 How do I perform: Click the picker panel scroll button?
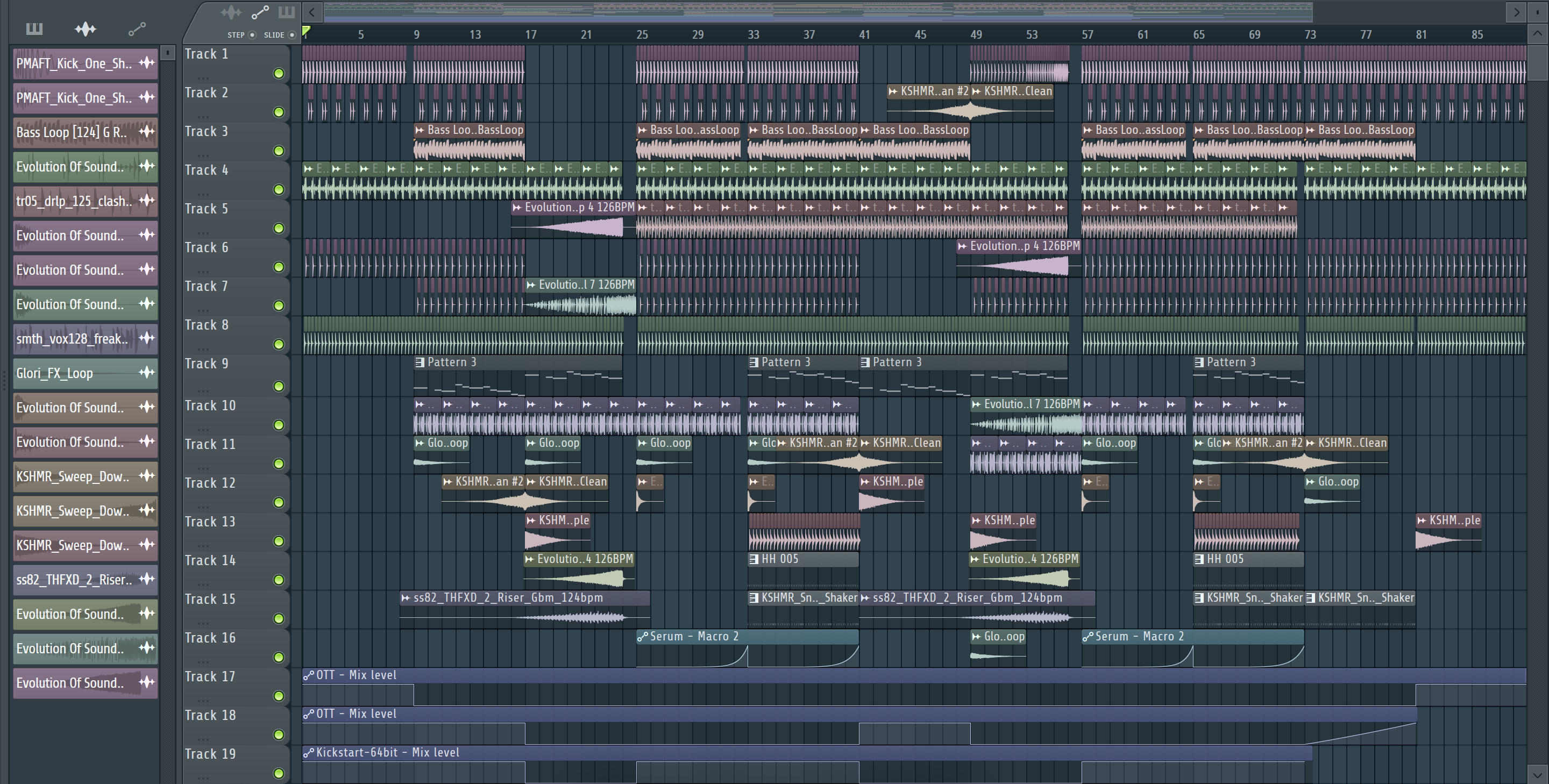click(168, 53)
